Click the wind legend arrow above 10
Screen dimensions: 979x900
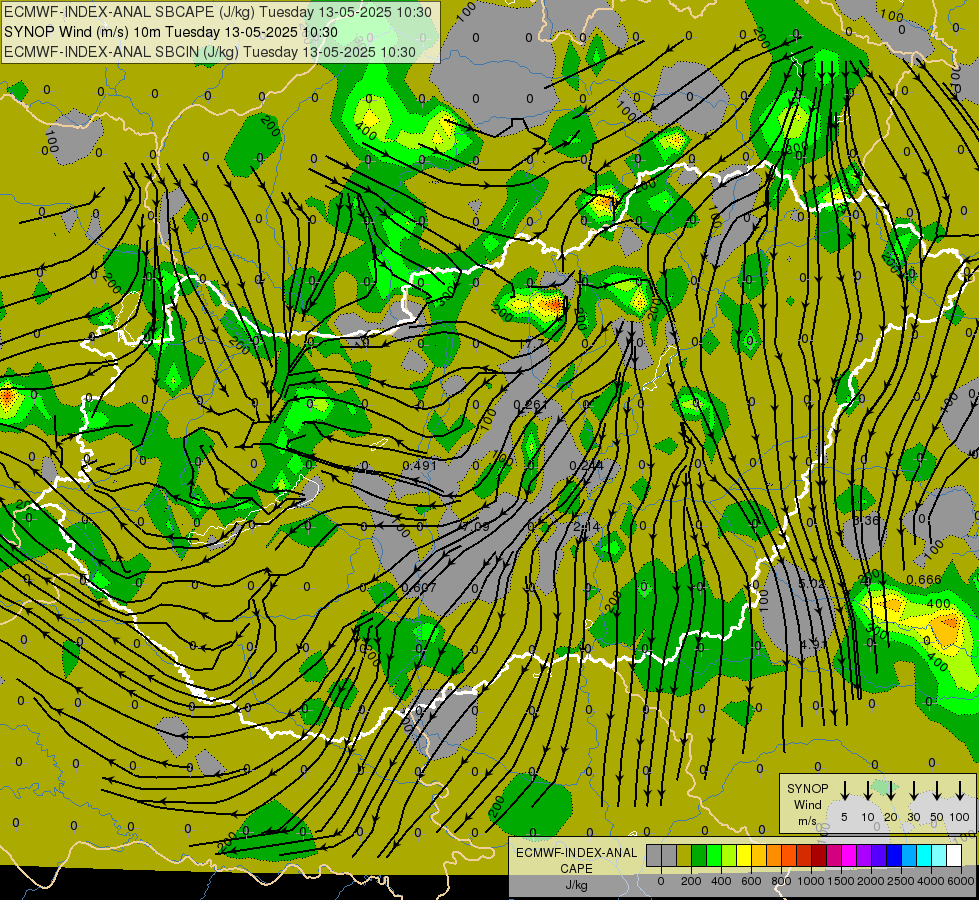pos(868,789)
